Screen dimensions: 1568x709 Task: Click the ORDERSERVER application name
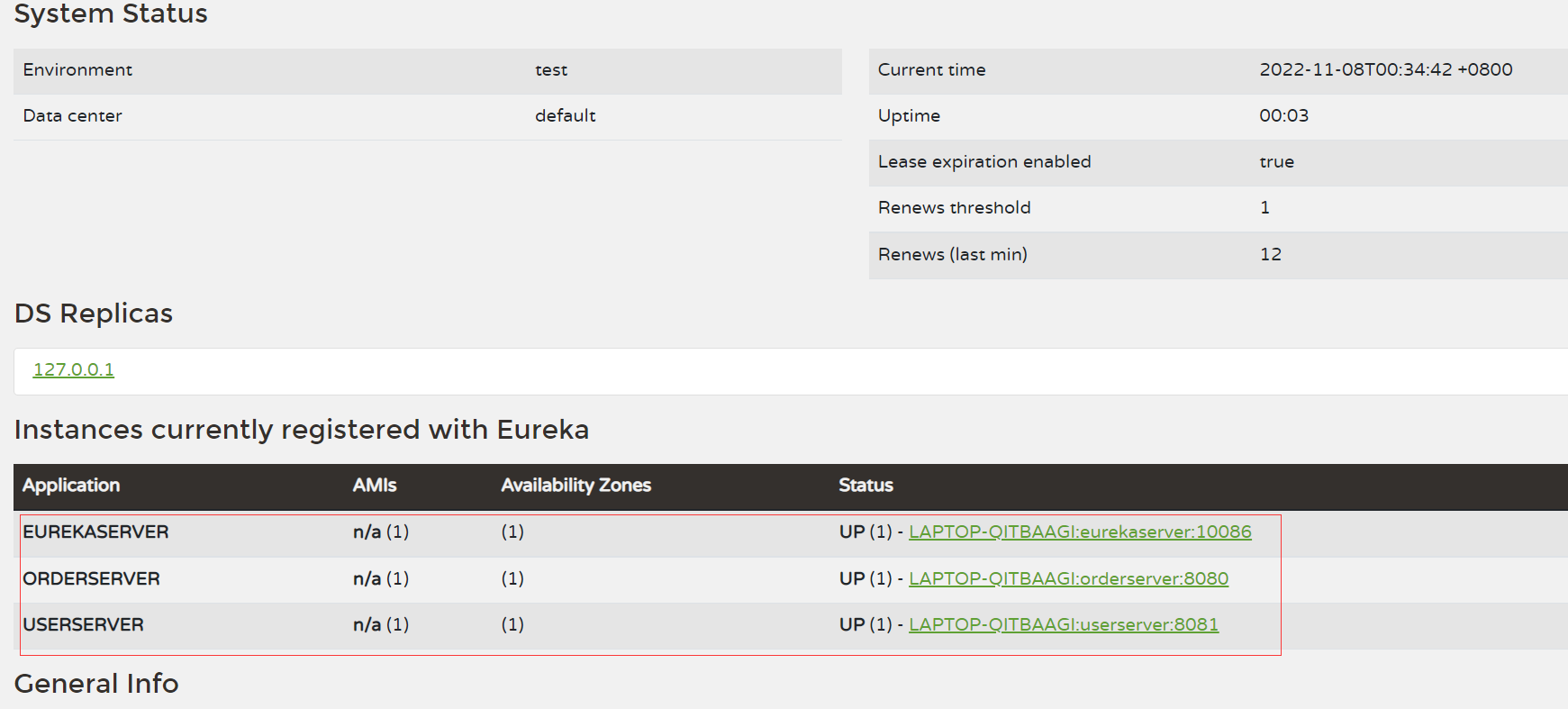(x=91, y=578)
